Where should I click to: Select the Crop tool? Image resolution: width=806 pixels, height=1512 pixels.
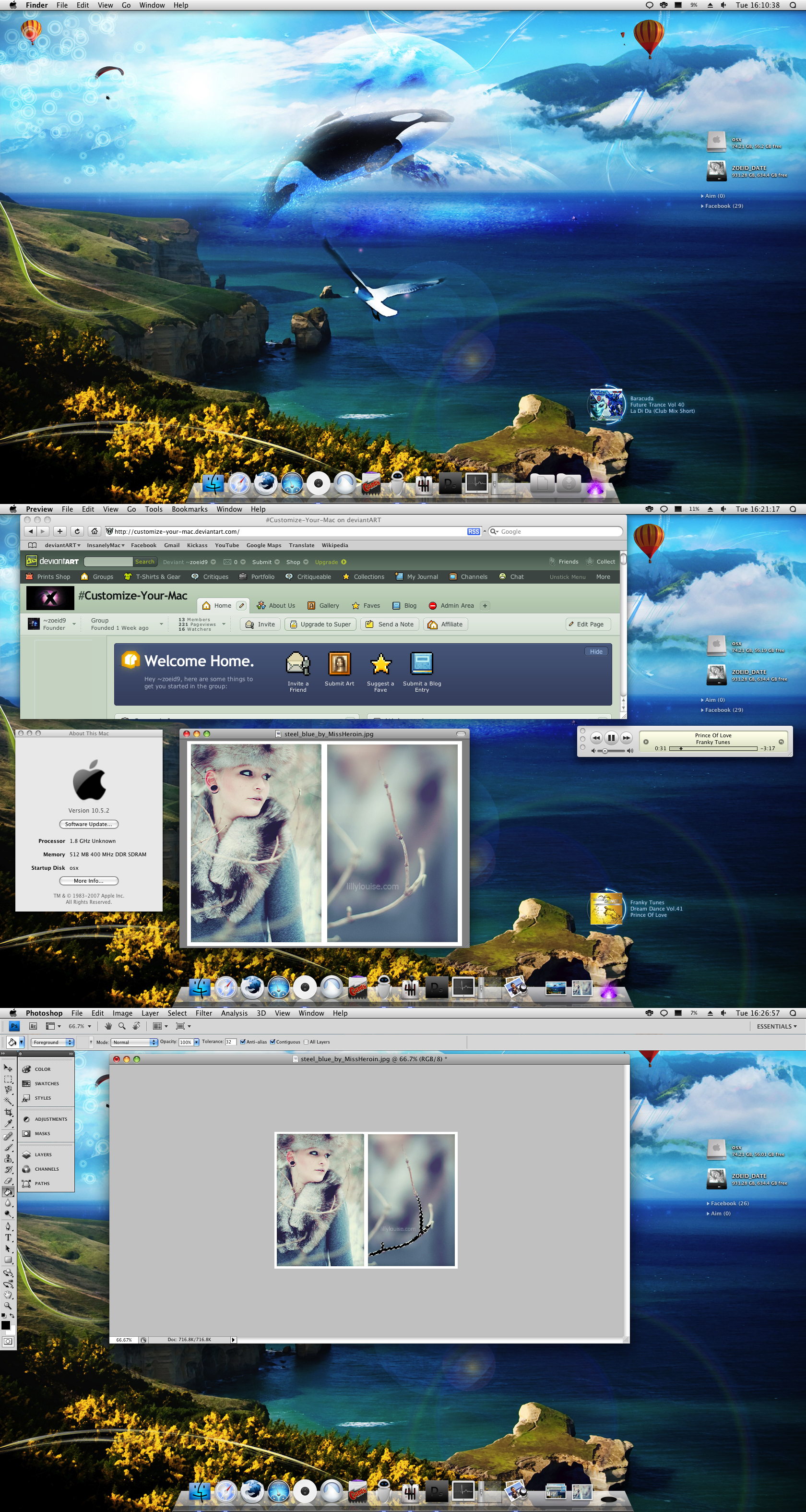tap(8, 1112)
